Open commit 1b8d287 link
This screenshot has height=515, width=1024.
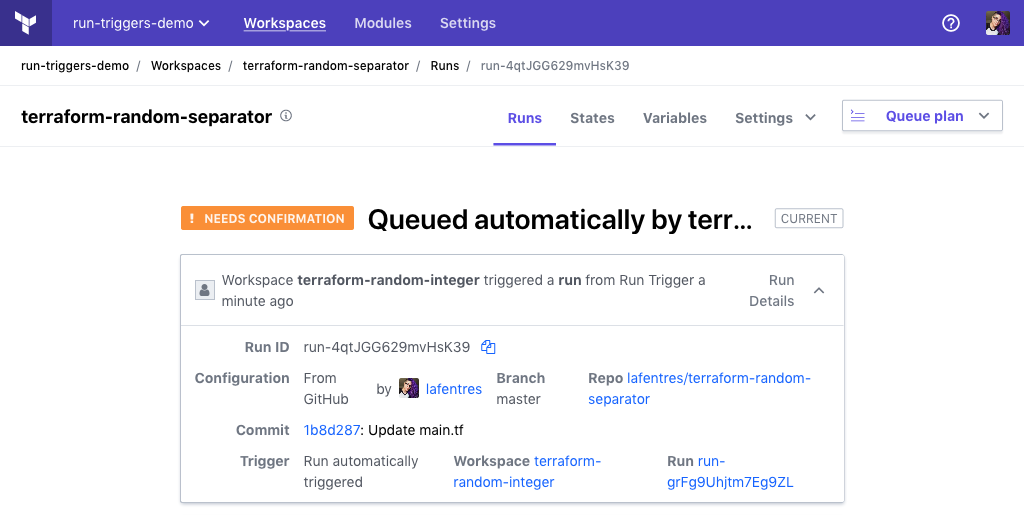(x=332, y=430)
